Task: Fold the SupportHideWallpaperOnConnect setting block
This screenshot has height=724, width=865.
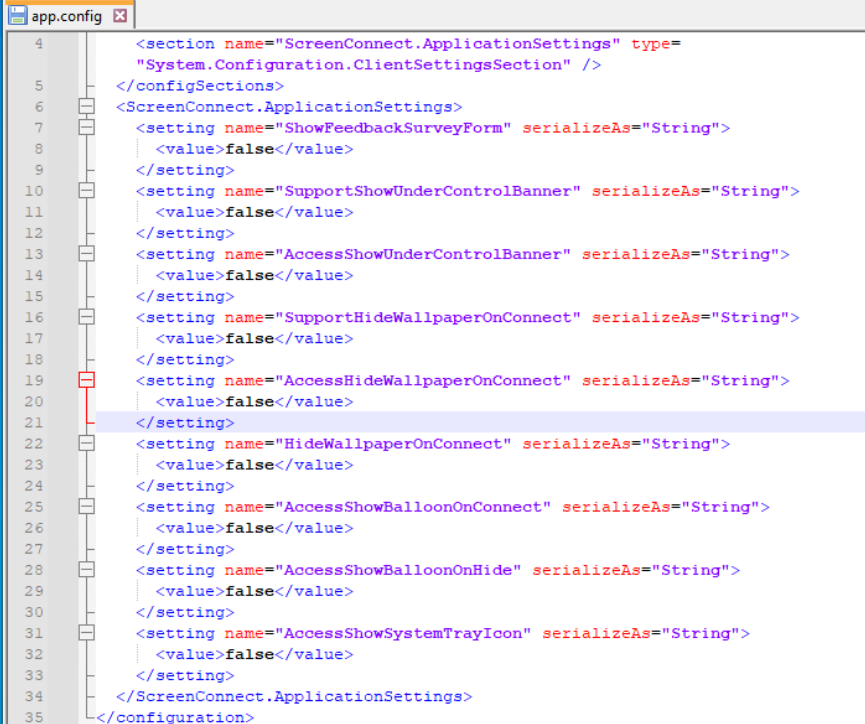Action: click(x=87, y=317)
